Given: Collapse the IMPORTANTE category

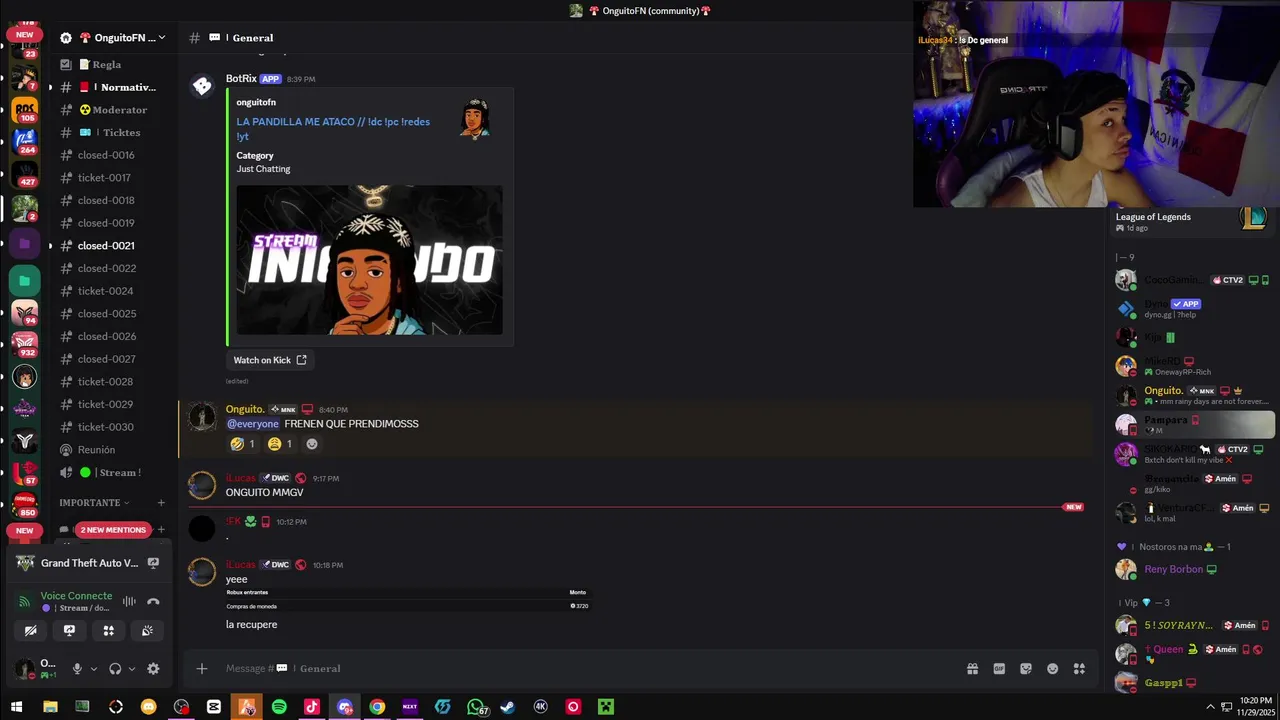Looking at the screenshot, I should coord(95,502).
